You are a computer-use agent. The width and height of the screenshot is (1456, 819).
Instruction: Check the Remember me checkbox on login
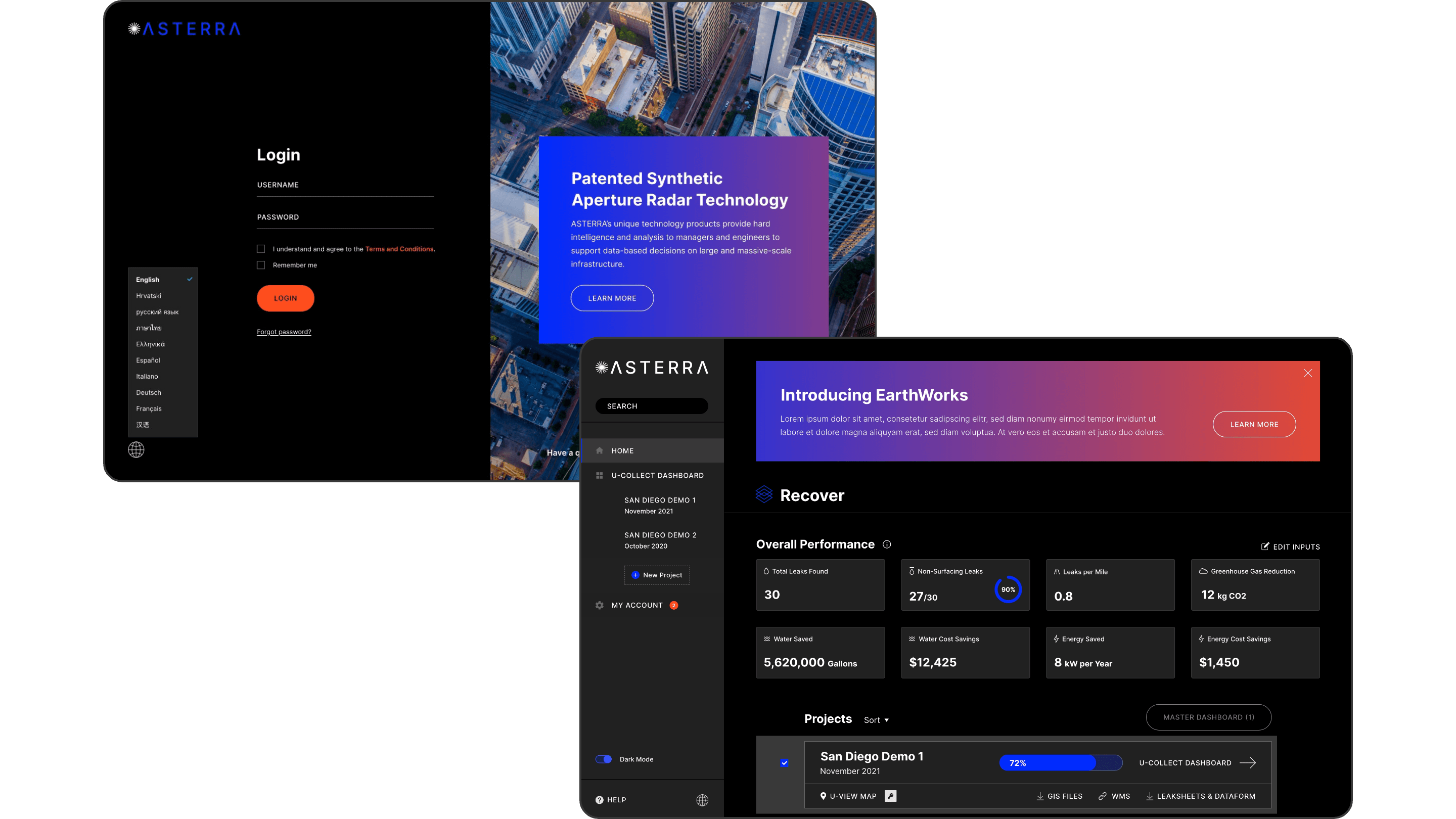[261, 264]
